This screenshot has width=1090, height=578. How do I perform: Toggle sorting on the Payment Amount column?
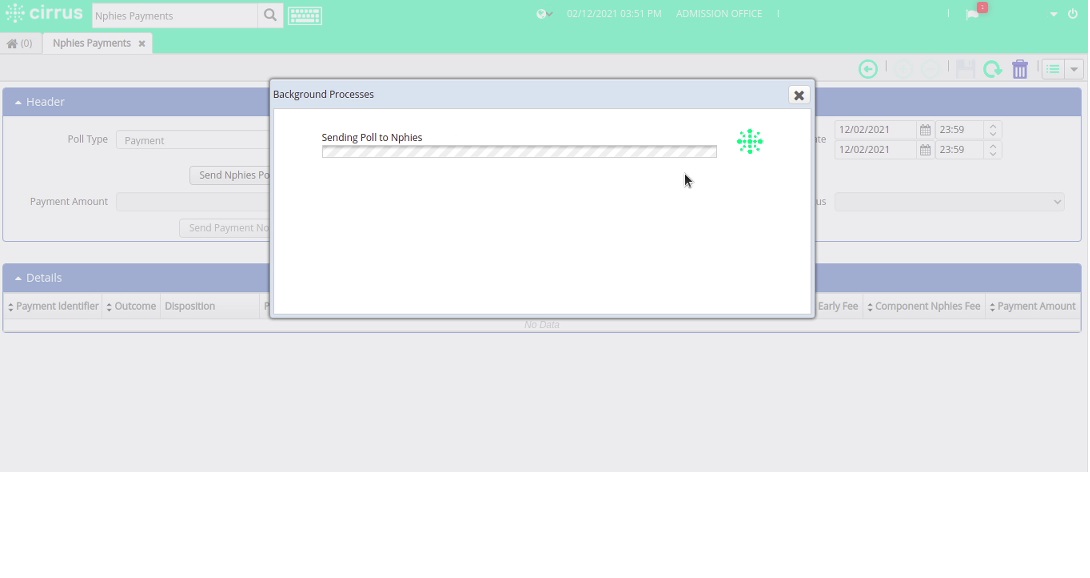click(990, 306)
